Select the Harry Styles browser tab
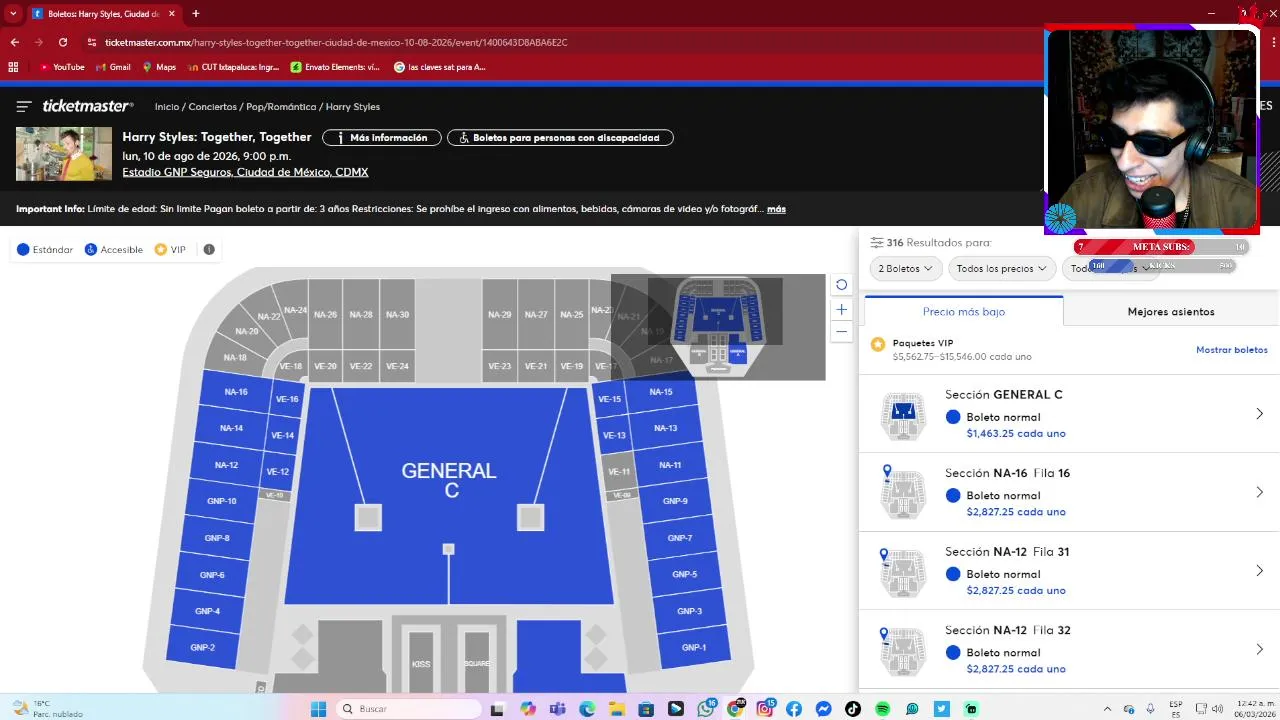1280x720 pixels. point(102,14)
